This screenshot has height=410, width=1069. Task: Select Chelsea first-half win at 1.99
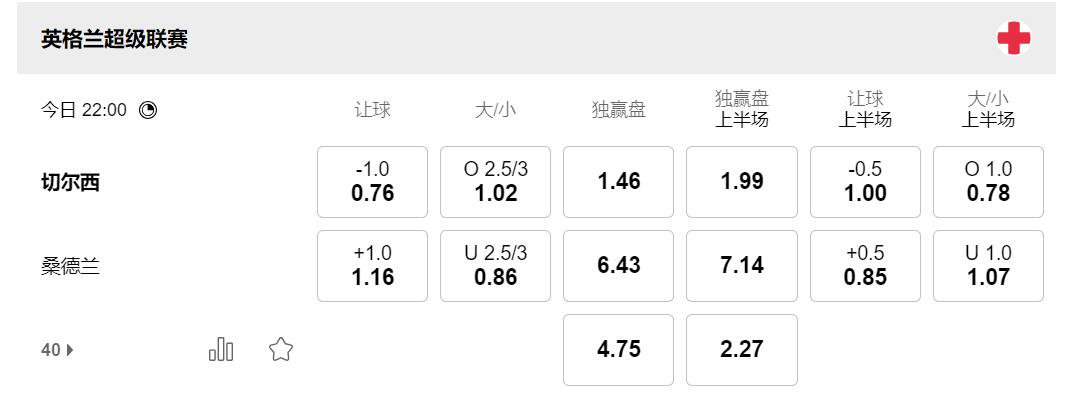click(x=742, y=182)
